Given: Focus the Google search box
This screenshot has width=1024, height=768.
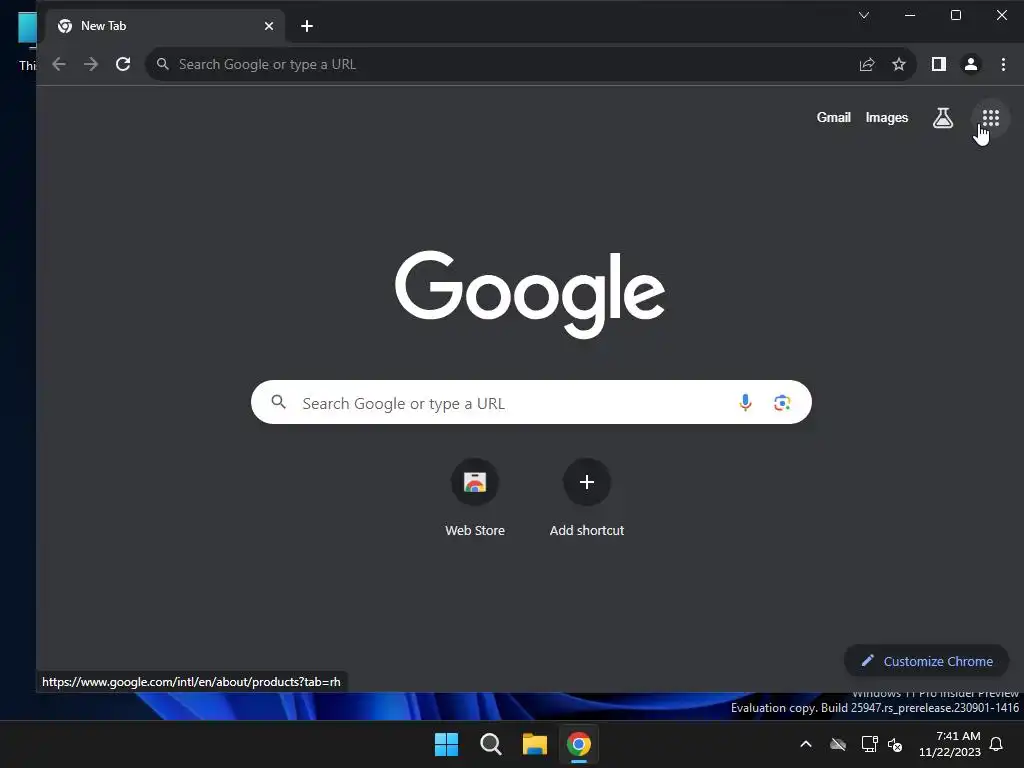Looking at the screenshot, I should [531, 402].
